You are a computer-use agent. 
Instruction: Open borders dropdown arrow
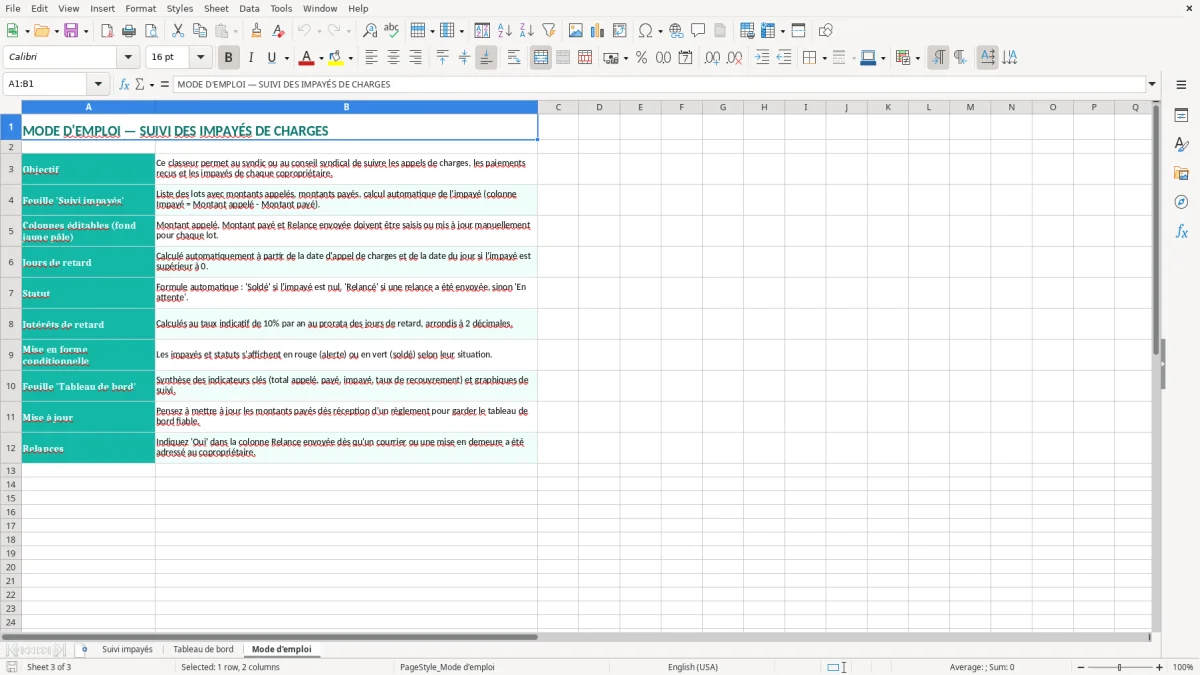(x=824, y=58)
